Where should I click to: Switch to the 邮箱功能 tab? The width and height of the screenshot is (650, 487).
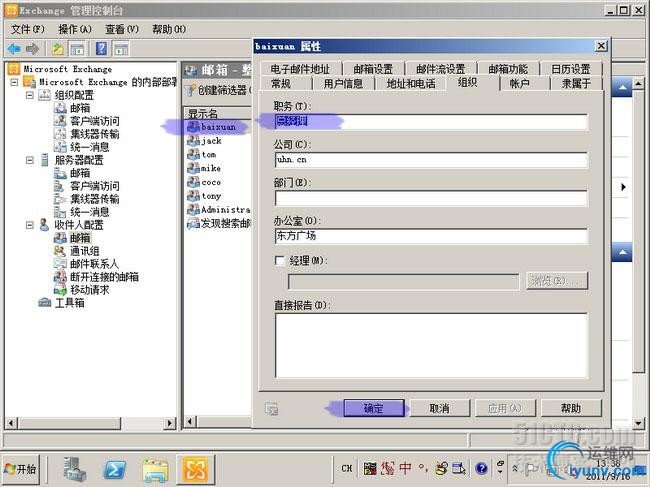pyautogui.click(x=508, y=69)
